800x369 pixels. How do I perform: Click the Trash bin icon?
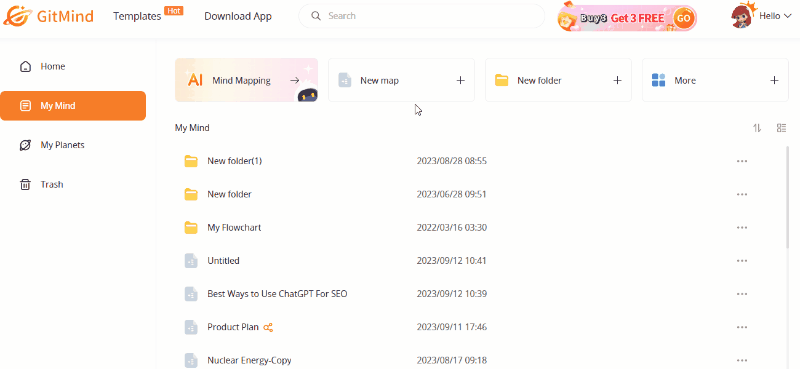point(25,184)
